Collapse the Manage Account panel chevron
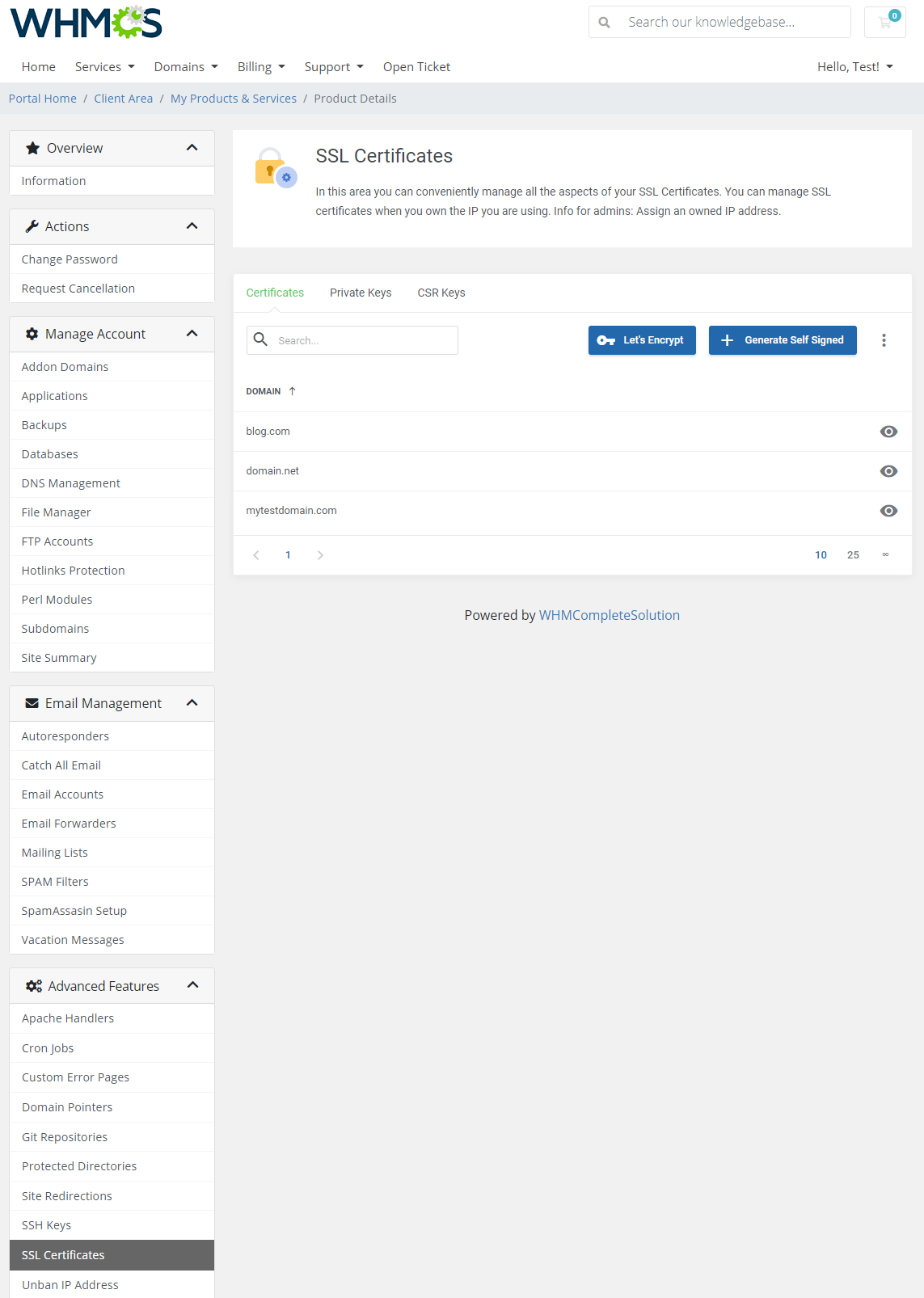Viewport: 924px width, 1298px height. point(192,333)
